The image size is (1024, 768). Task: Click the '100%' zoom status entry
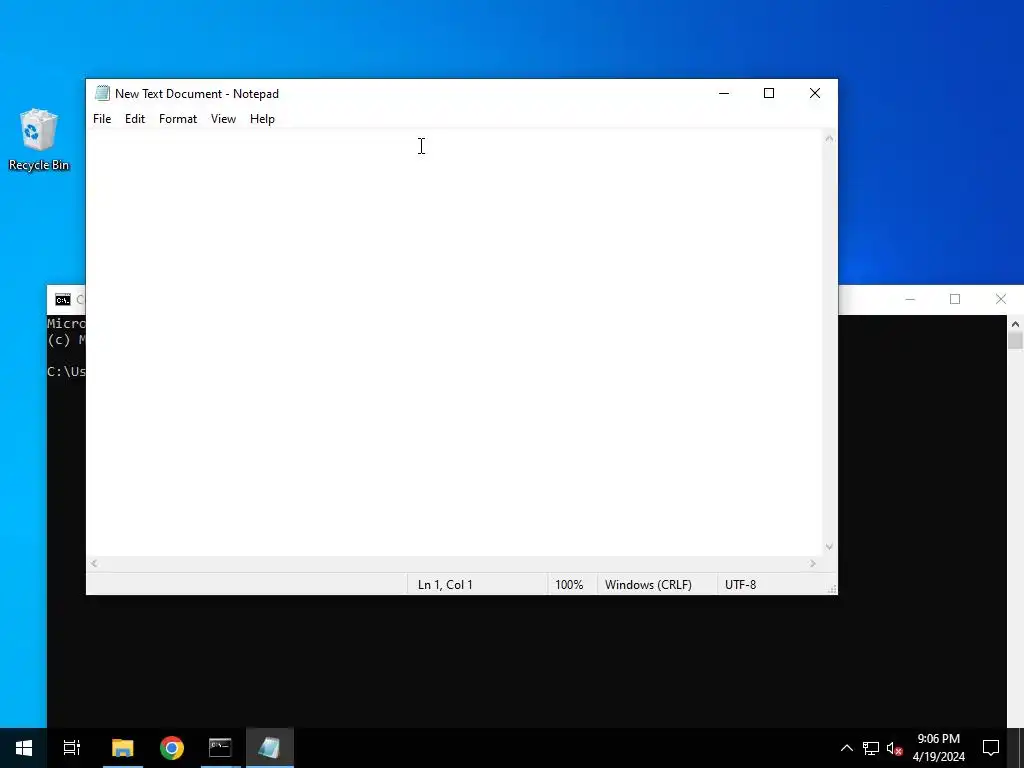pos(569,584)
